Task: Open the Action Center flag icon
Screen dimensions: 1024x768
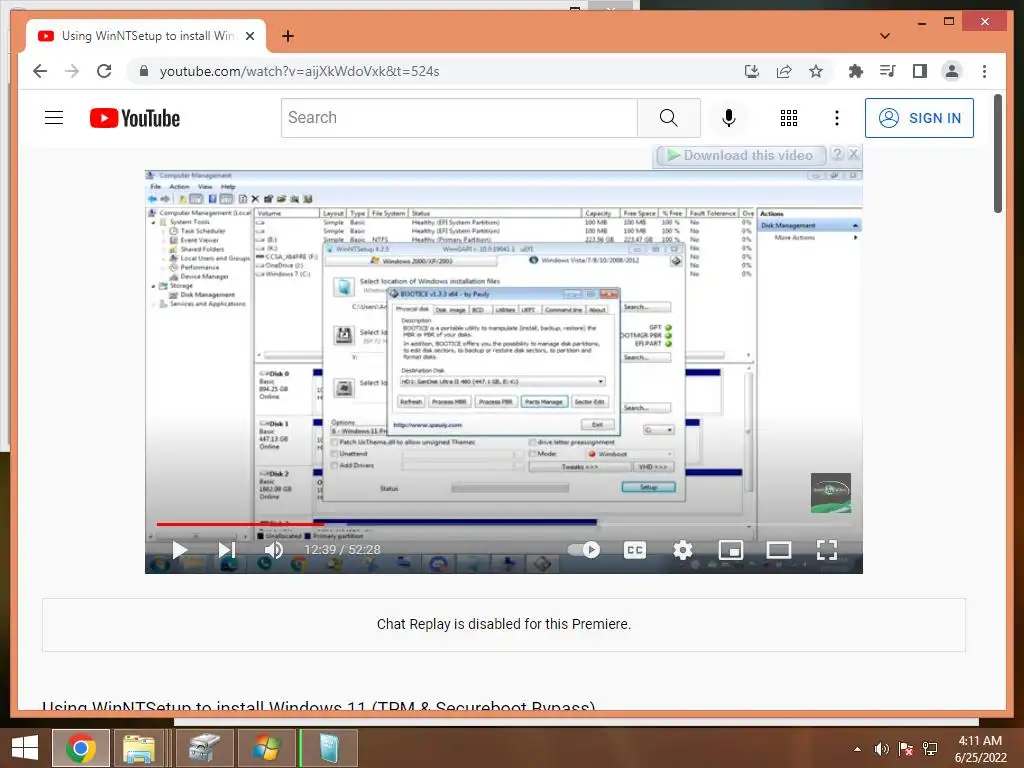Action: pos(906,749)
